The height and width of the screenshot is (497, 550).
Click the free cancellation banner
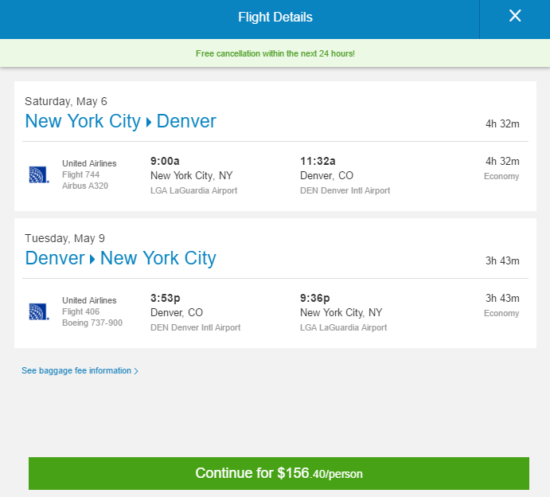275,53
